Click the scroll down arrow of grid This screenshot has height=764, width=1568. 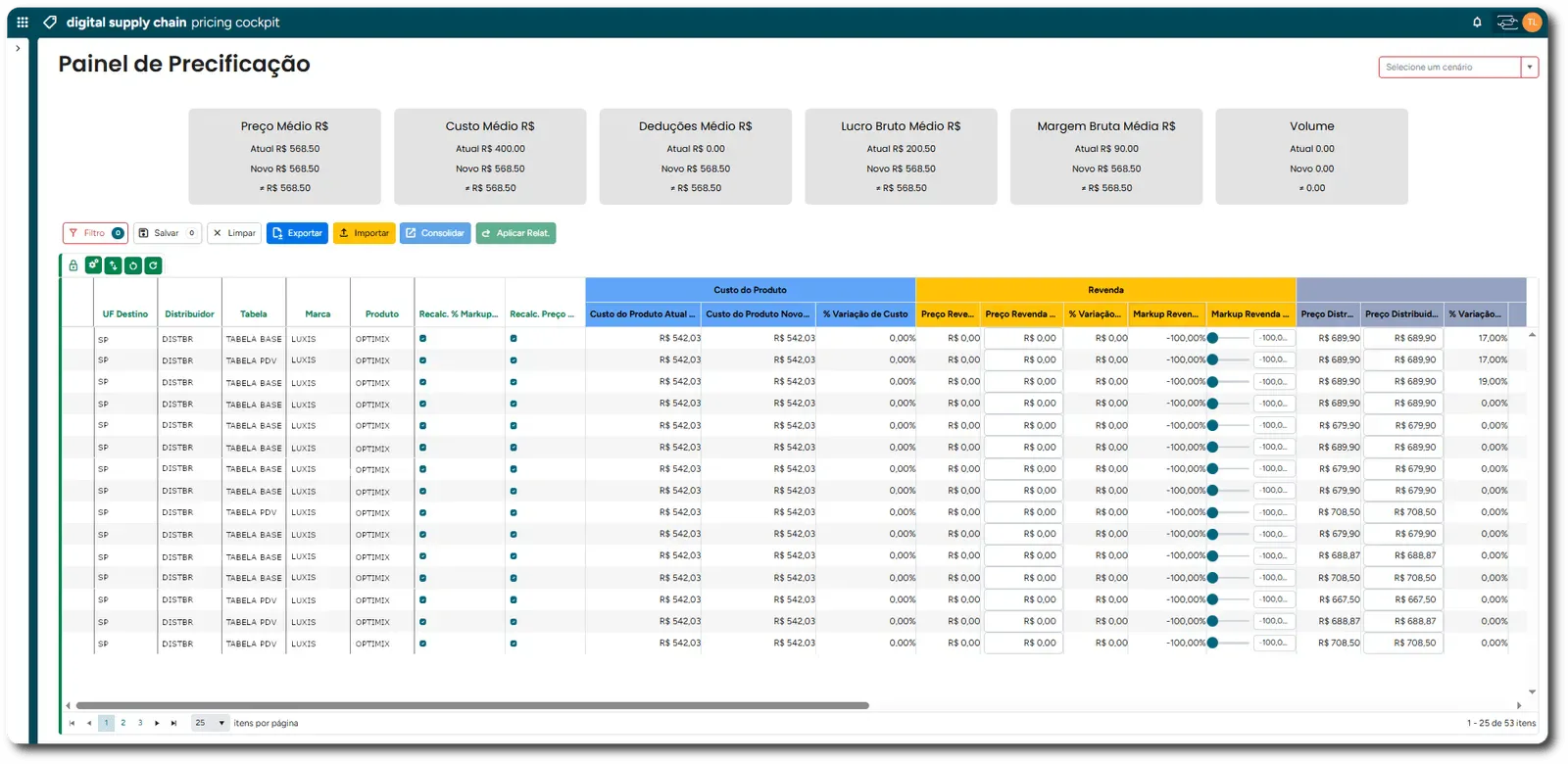[1532, 692]
